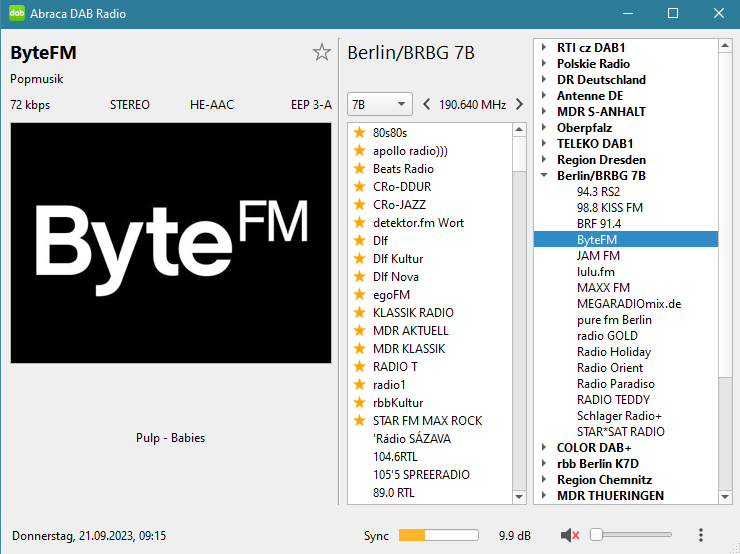The image size is (740, 554).
Task: Expand the Polskie Radio ensemble
Action: pos(544,64)
